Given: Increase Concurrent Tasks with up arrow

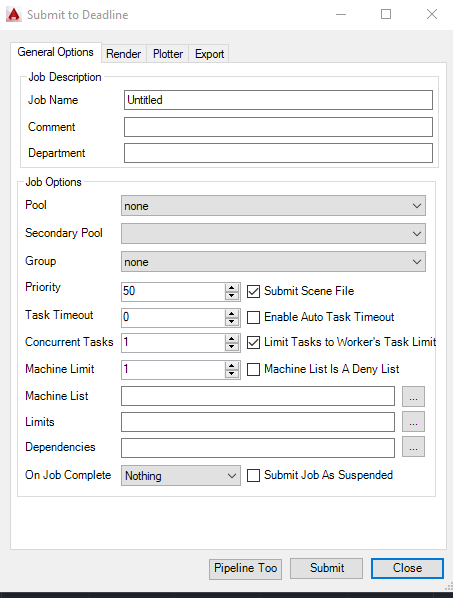Looking at the screenshot, I should [x=231, y=338].
